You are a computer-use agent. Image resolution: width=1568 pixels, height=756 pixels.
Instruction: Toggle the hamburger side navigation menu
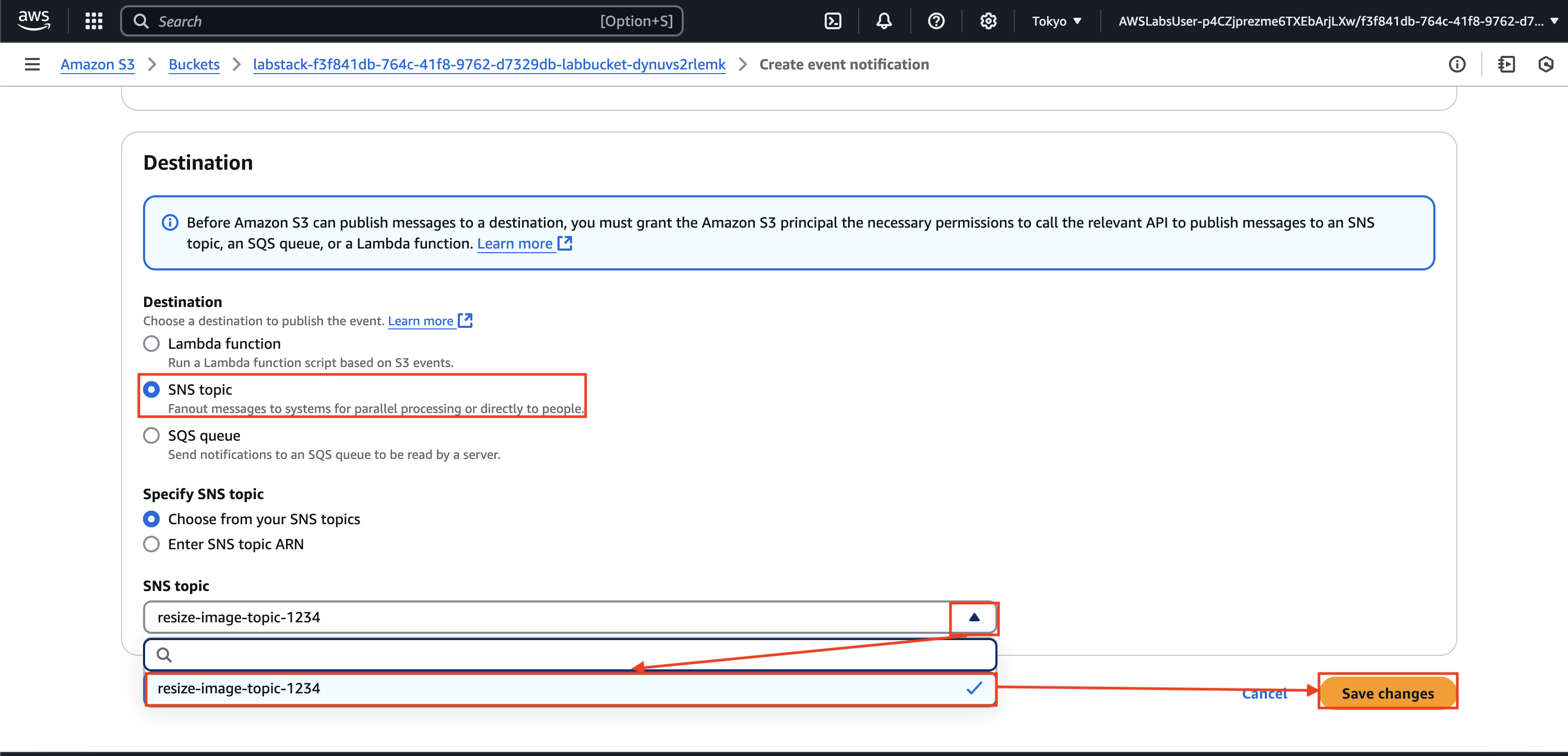click(32, 65)
